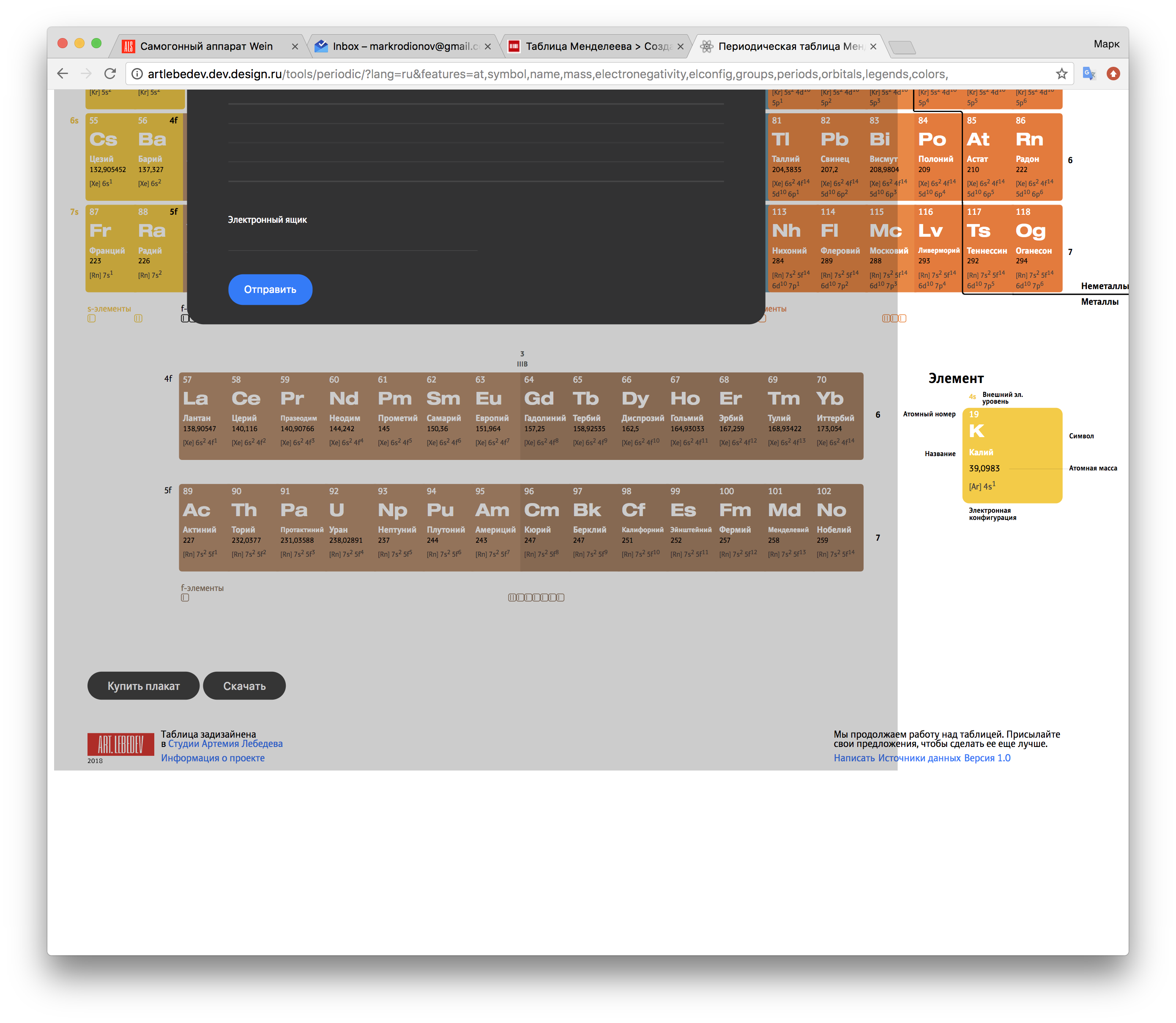
Task: Open Информация о проекте link
Action: click(212, 758)
